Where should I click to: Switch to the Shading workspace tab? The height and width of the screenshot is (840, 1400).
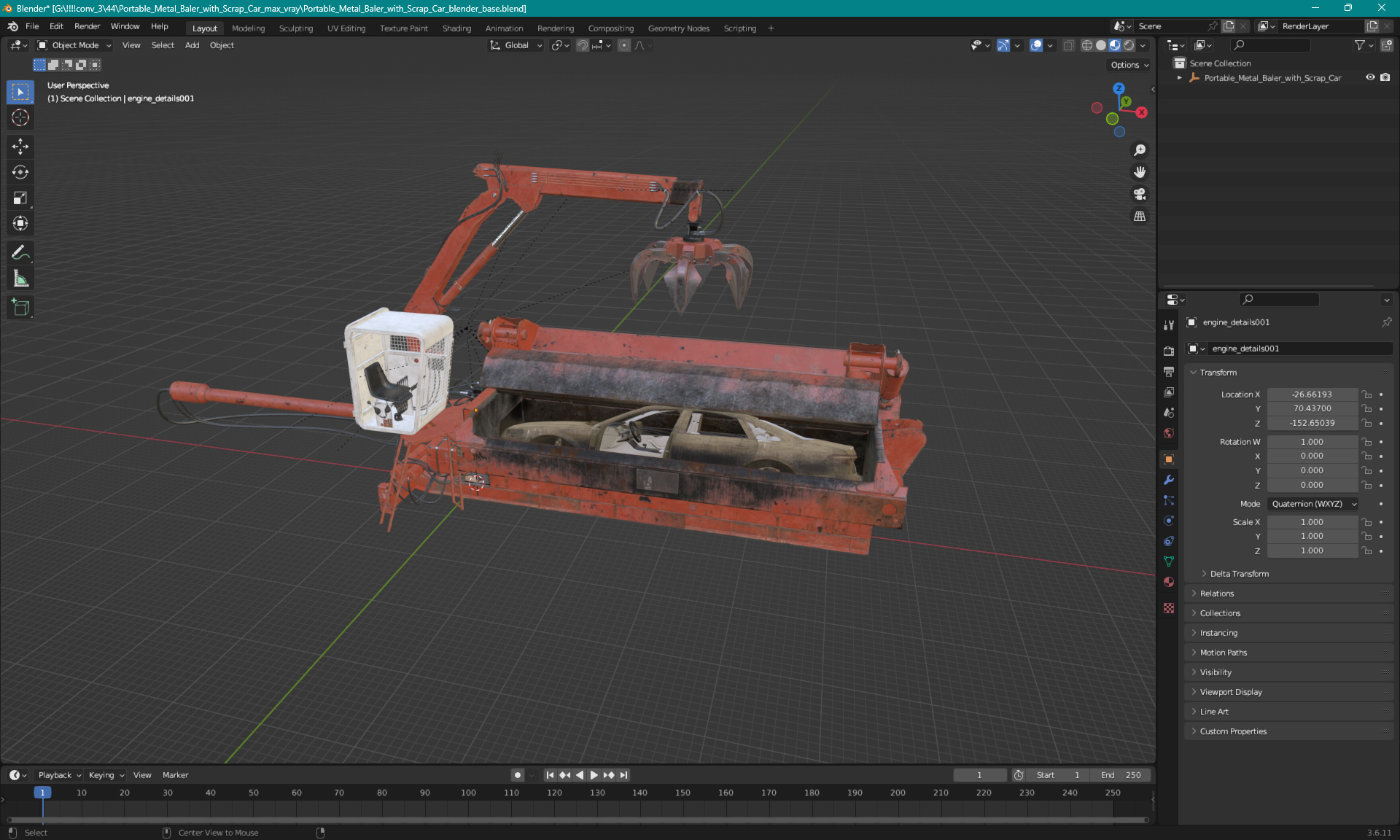coord(456,28)
